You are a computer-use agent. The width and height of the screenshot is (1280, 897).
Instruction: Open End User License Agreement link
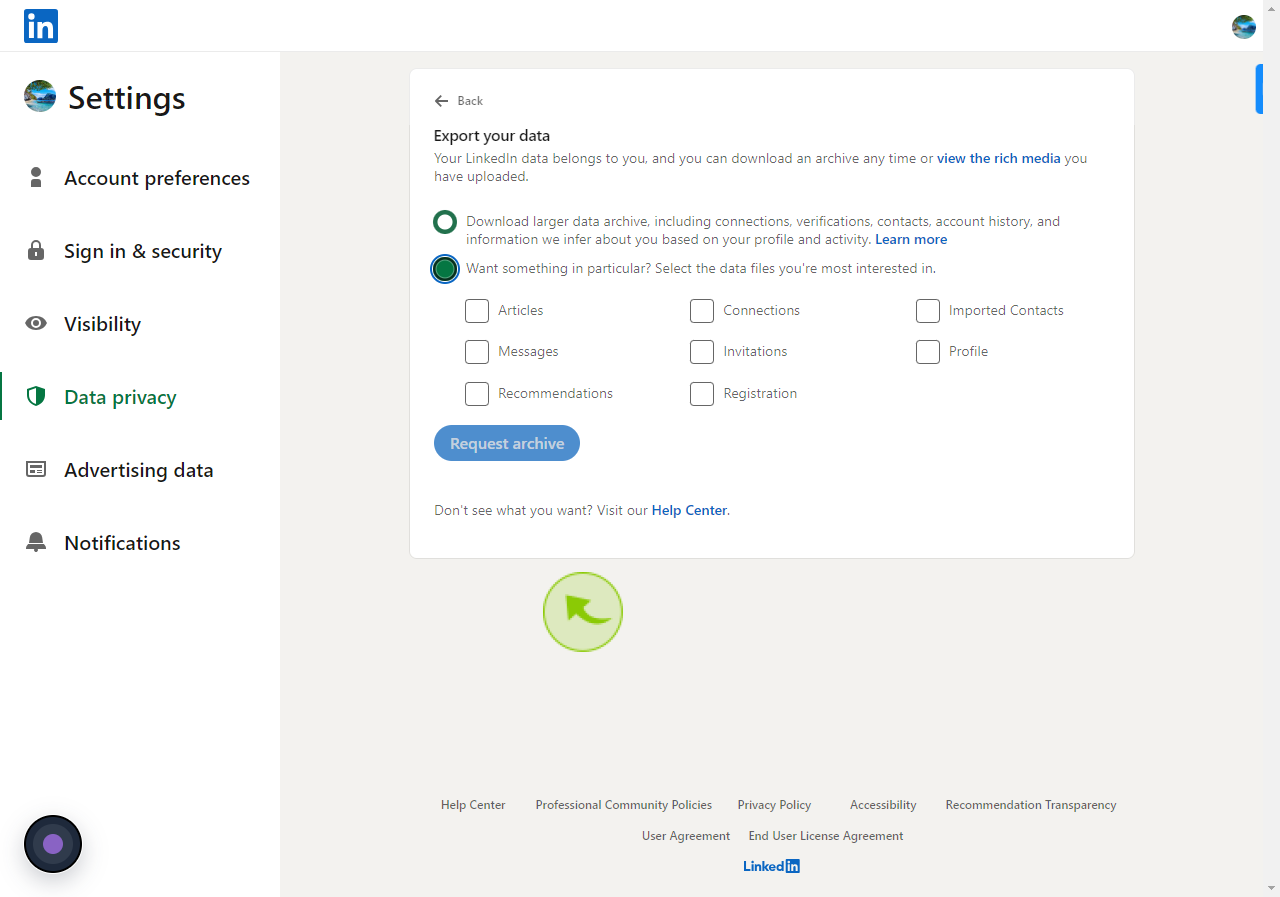(826, 836)
